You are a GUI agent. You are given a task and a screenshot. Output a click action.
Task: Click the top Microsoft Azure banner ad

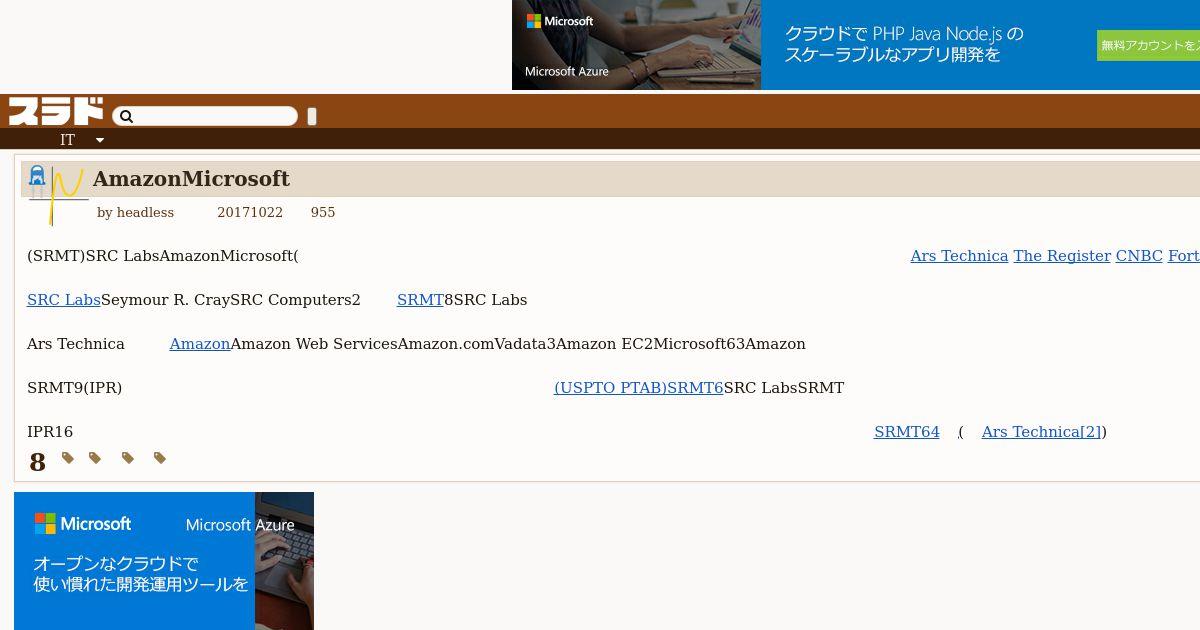click(856, 45)
